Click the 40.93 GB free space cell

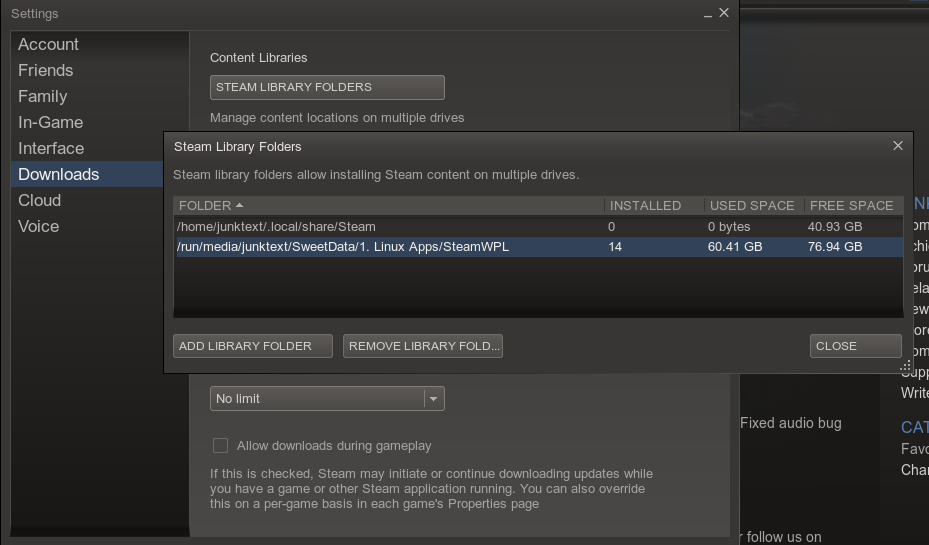(x=835, y=227)
